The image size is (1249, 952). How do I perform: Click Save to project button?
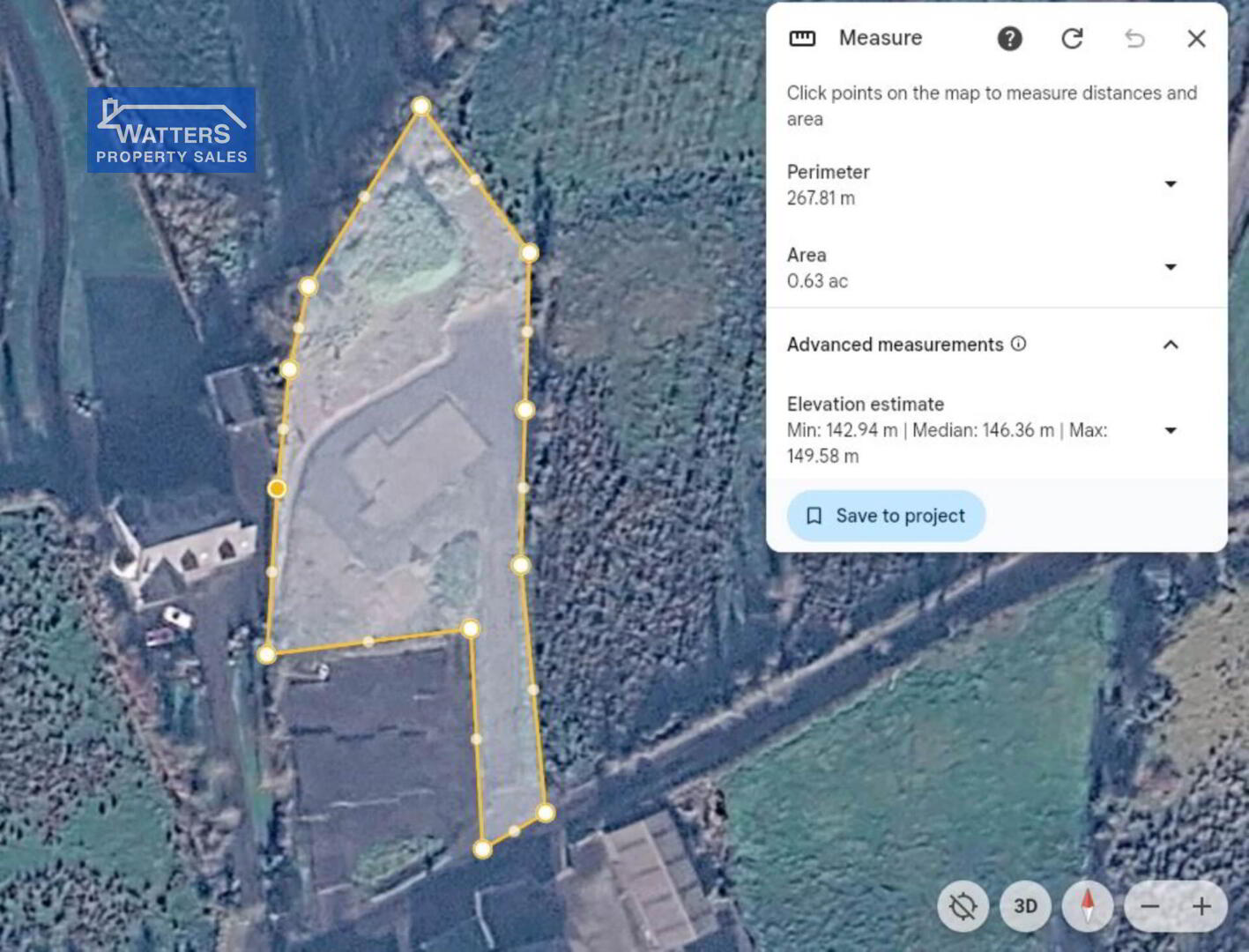(x=886, y=516)
